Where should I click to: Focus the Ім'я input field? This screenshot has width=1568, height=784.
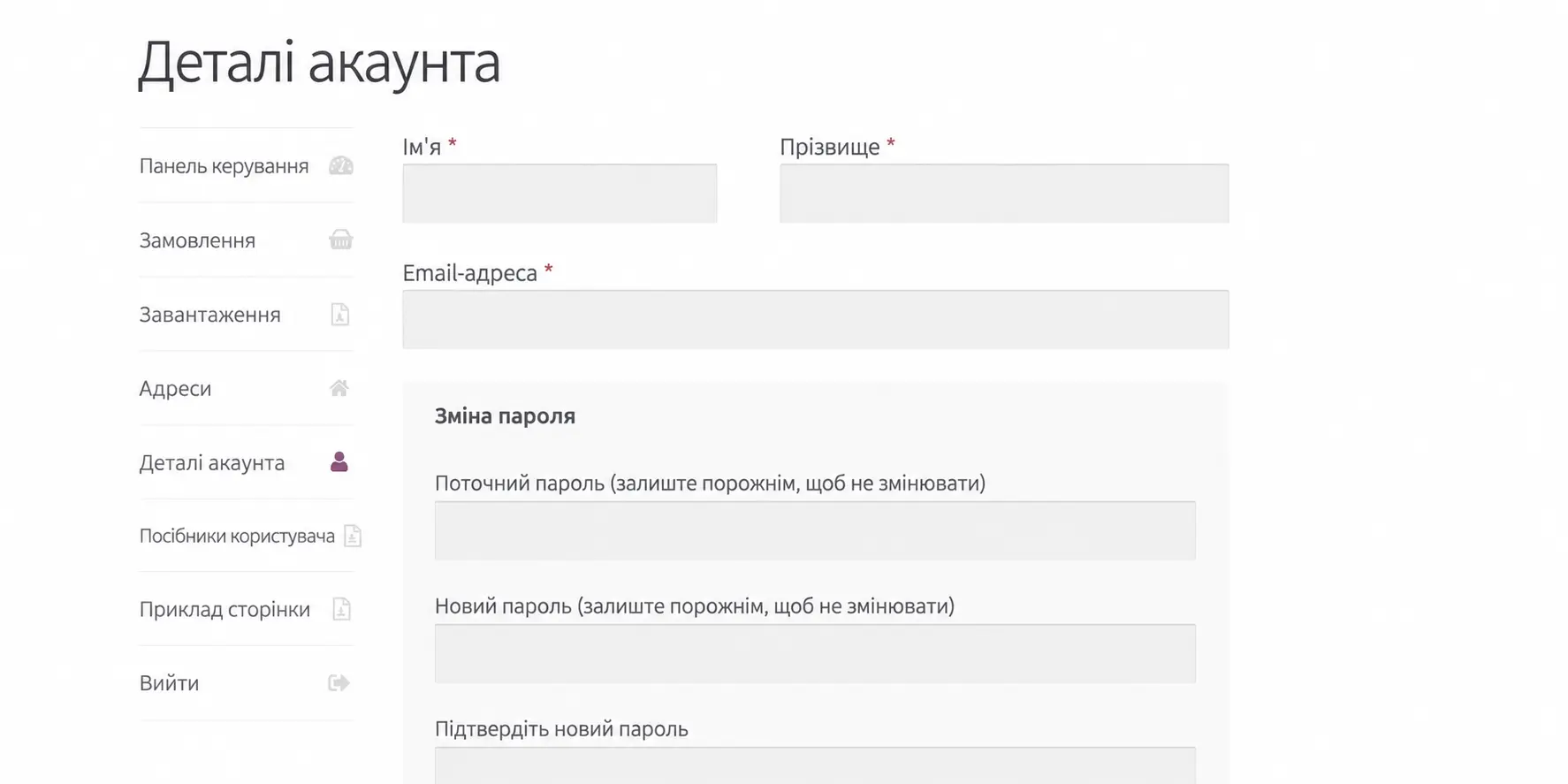559,193
